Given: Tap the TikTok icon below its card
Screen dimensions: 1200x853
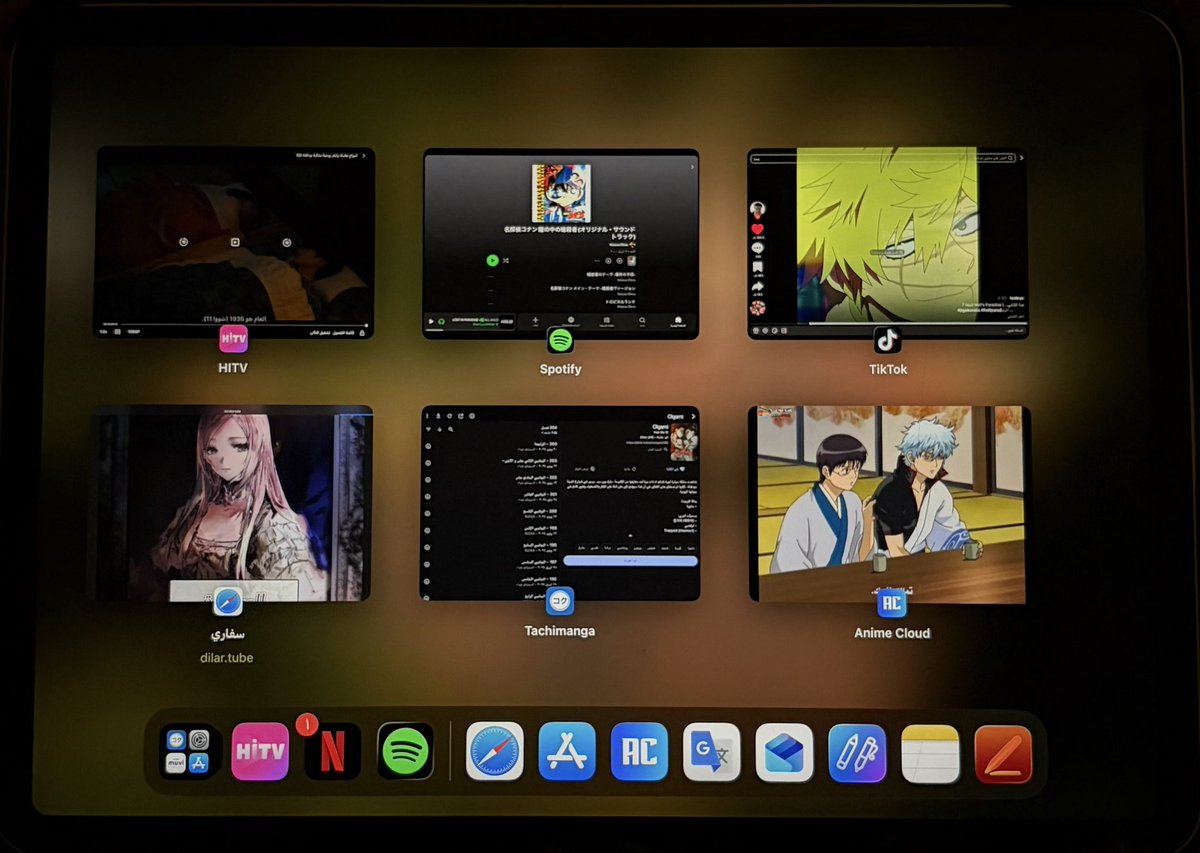Looking at the screenshot, I should (887, 340).
